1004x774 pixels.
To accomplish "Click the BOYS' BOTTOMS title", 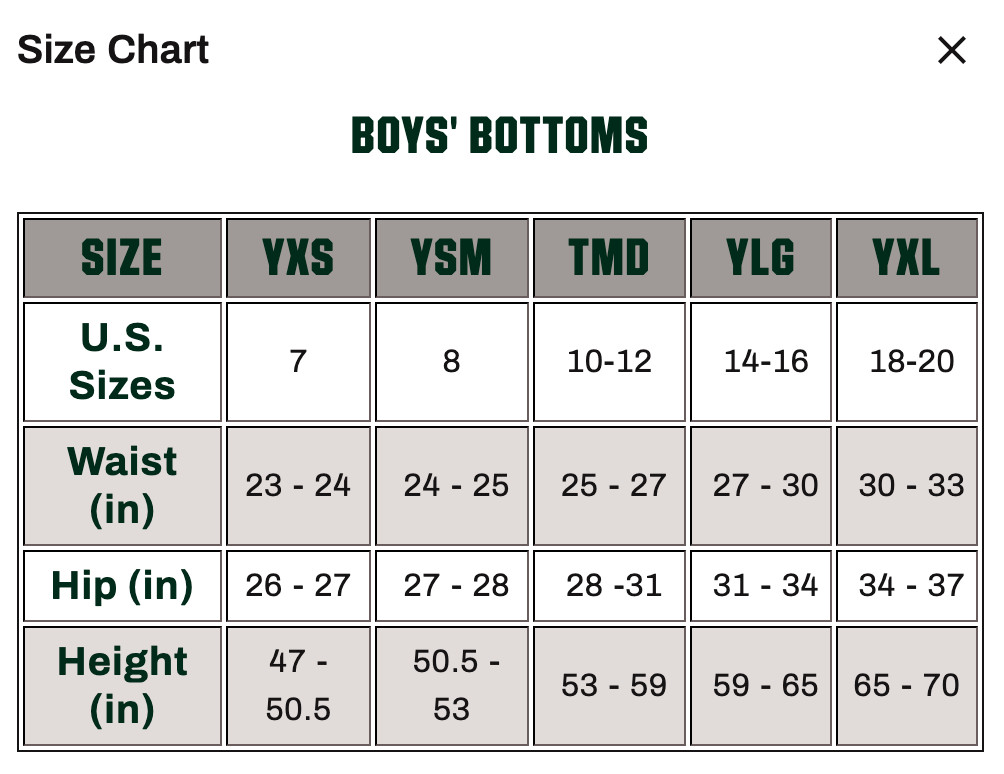I will coord(499,135).
